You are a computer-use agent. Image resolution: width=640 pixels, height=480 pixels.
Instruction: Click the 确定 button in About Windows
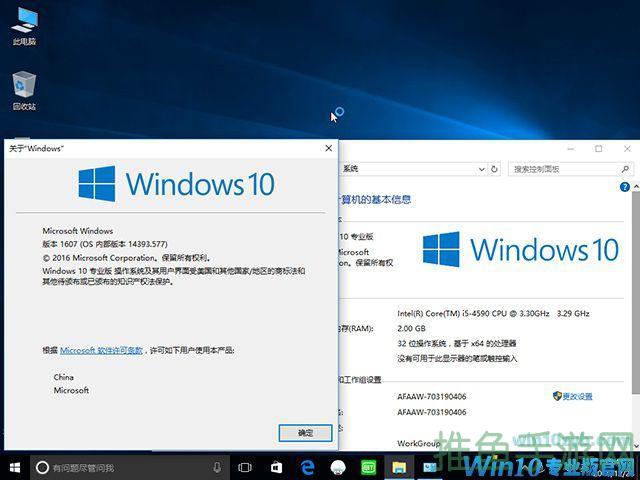click(305, 433)
